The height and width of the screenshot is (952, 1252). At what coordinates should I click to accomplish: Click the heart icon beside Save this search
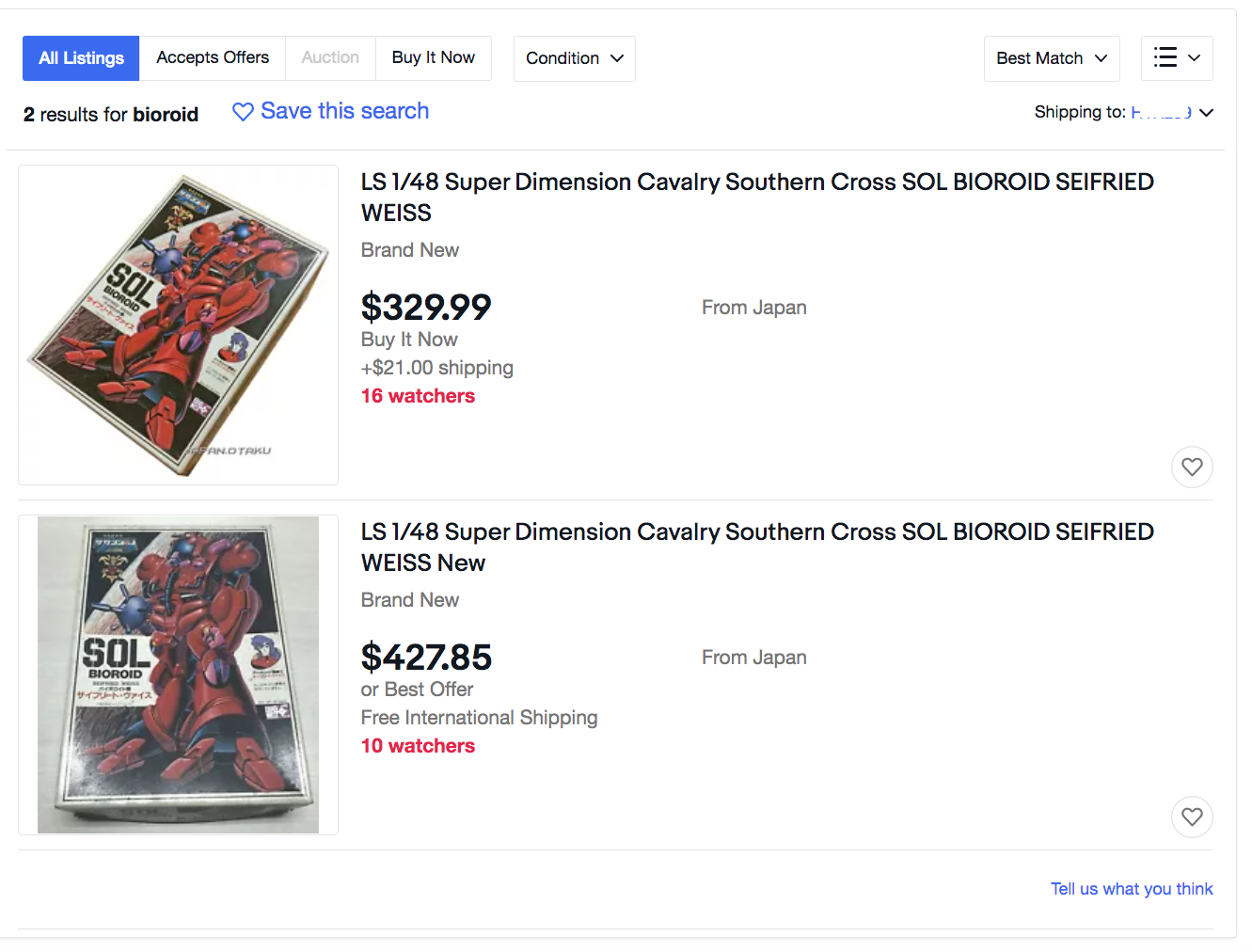[243, 112]
